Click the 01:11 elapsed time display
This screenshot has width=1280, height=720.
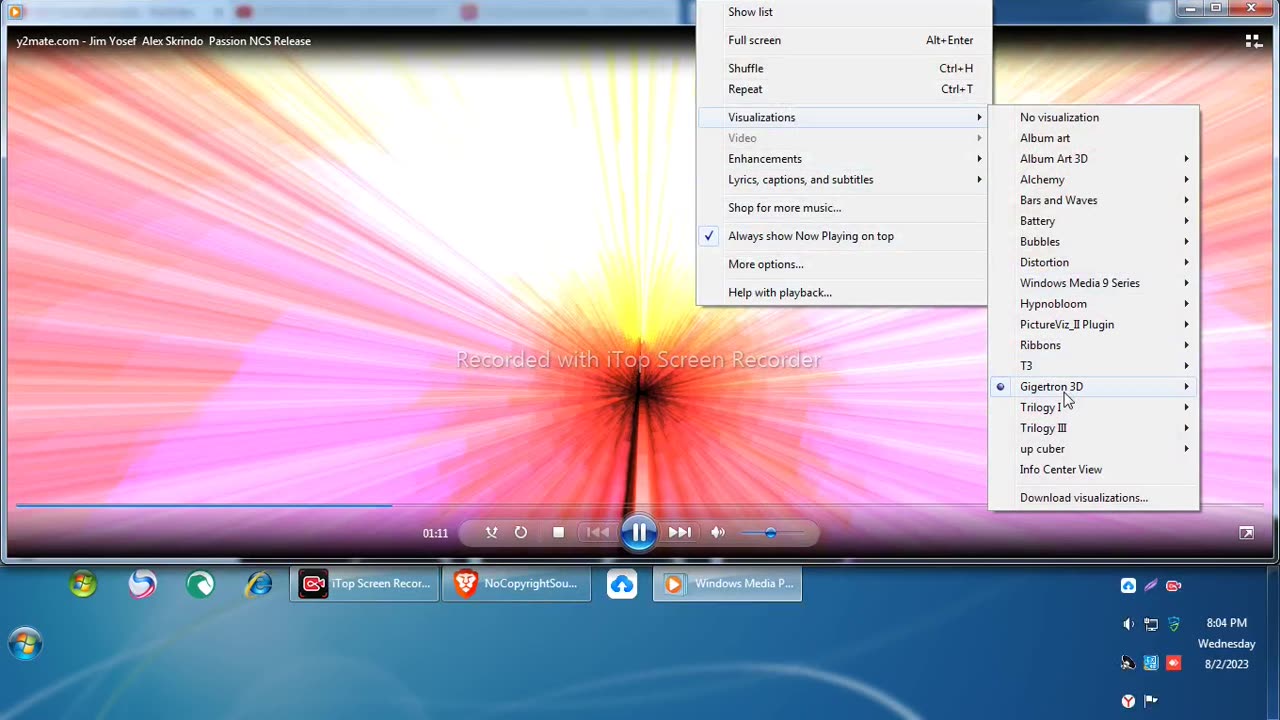(435, 533)
